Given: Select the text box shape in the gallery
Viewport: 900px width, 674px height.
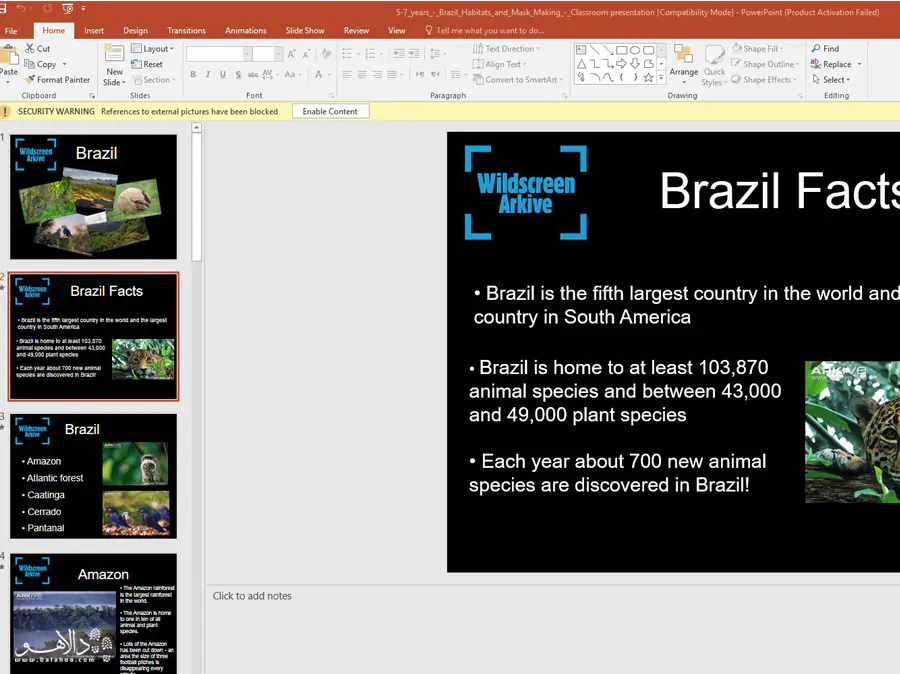Looking at the screenshot, I should 581,50.
